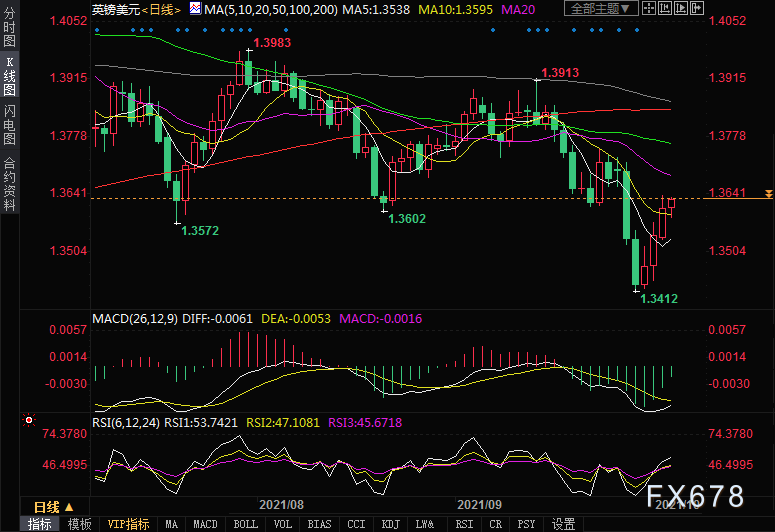
Task: Select the K线图 sidebar tab
Action: click(x=9, y=76)
